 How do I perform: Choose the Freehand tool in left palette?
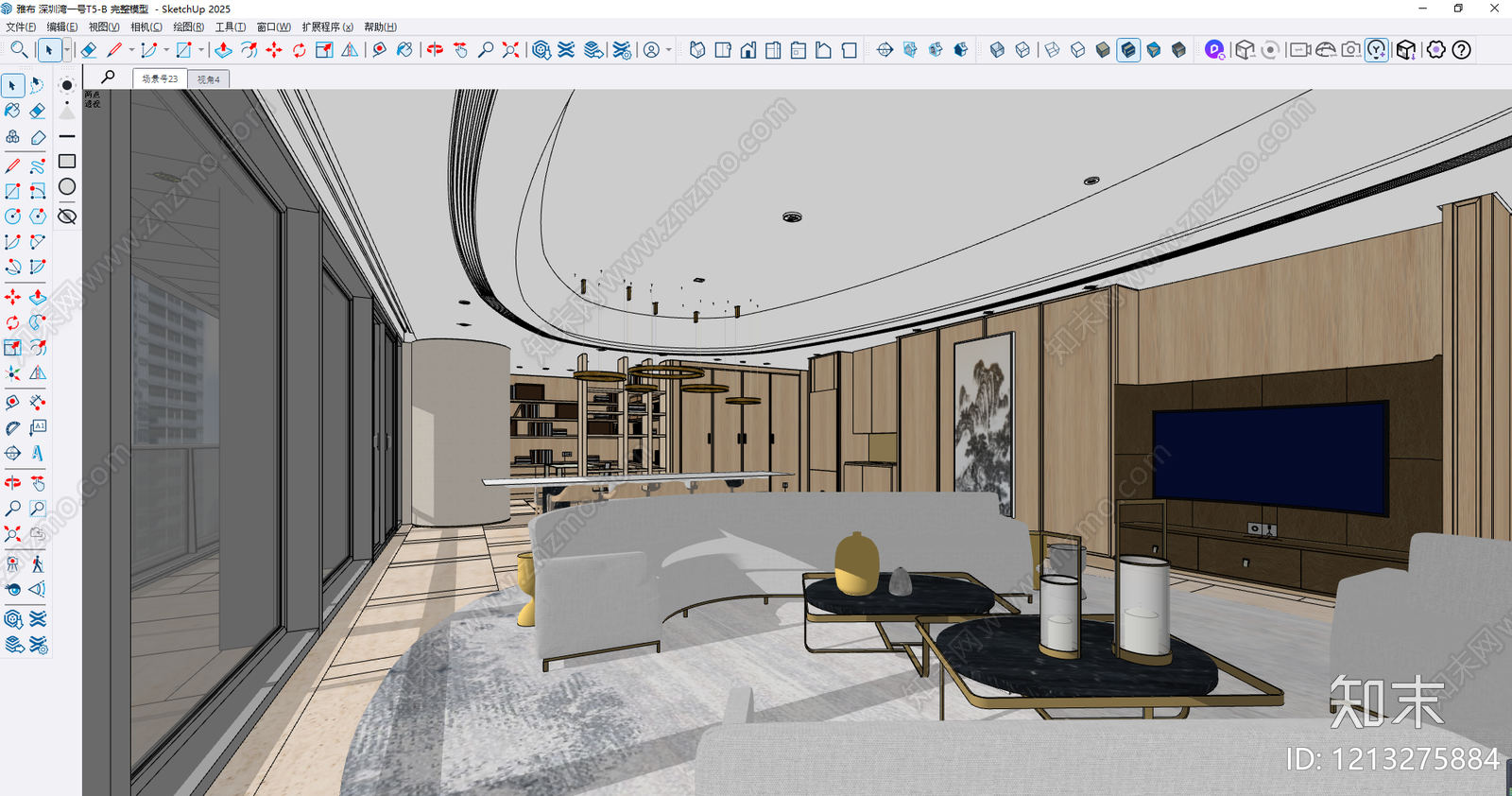pos(38,165)
